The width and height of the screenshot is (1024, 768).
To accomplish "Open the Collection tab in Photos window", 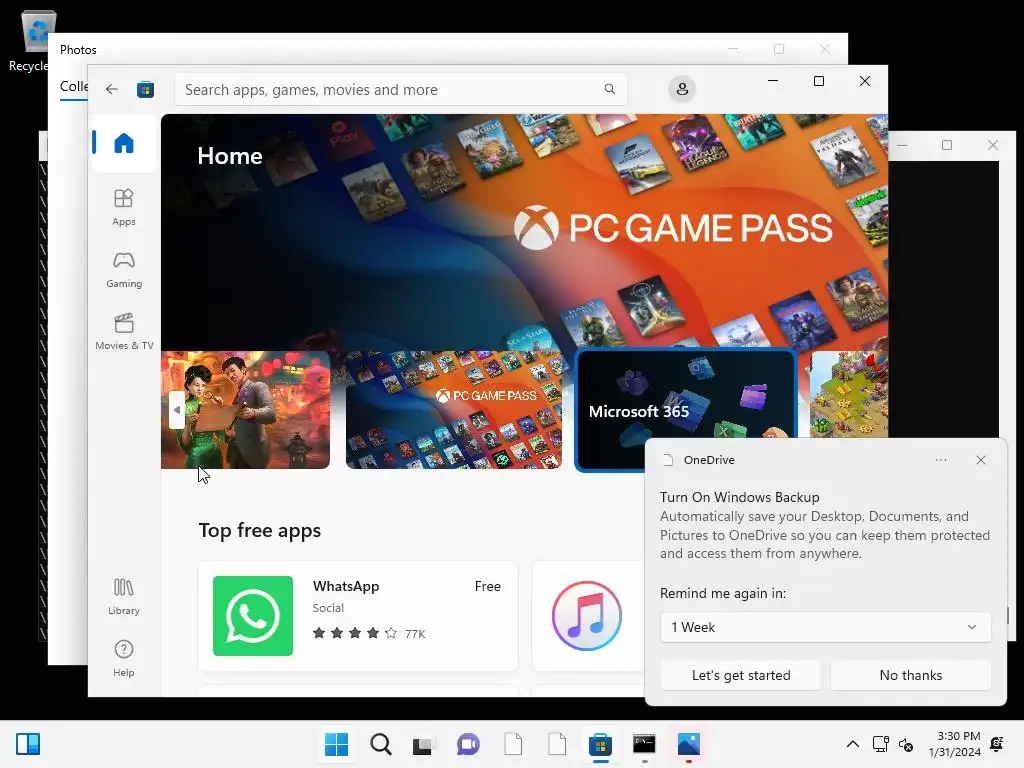I will click(74, 86).
